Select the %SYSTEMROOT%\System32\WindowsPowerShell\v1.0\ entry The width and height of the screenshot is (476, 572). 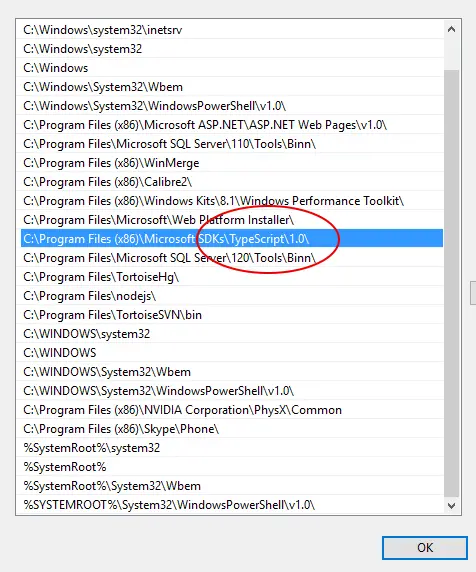232,505
